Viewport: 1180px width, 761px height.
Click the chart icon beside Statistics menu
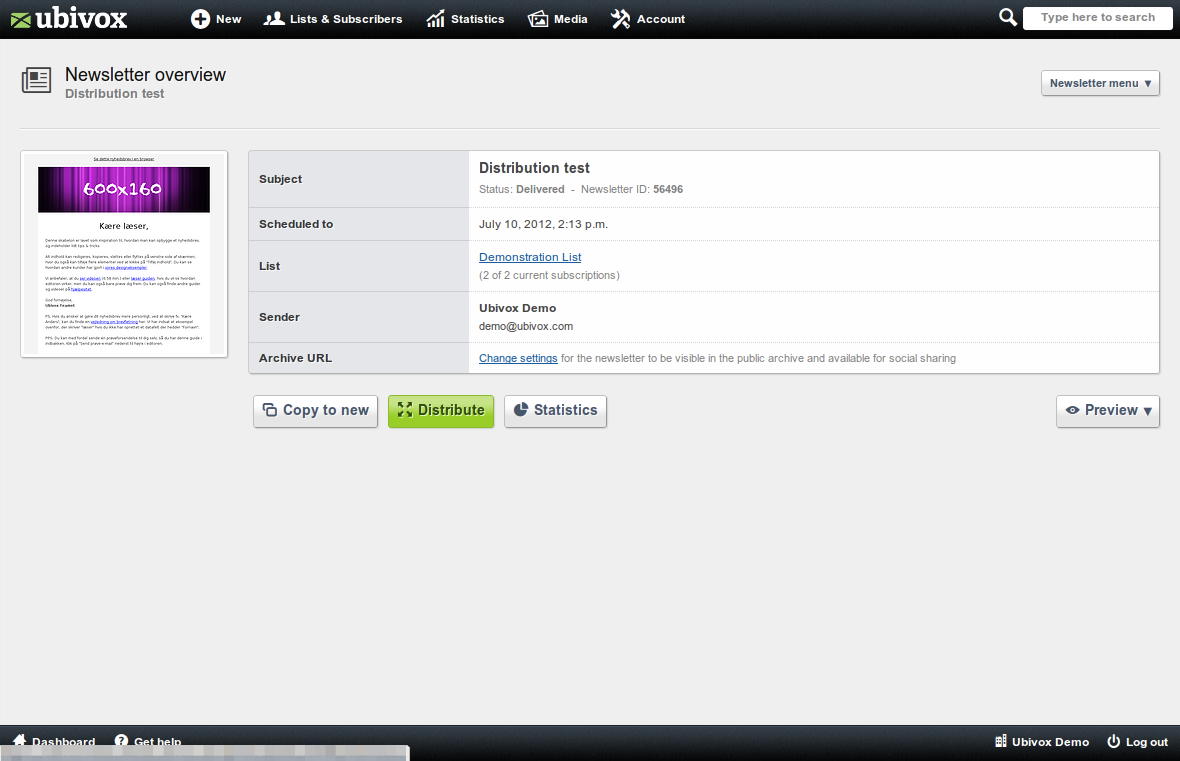[x=436, y=19]
